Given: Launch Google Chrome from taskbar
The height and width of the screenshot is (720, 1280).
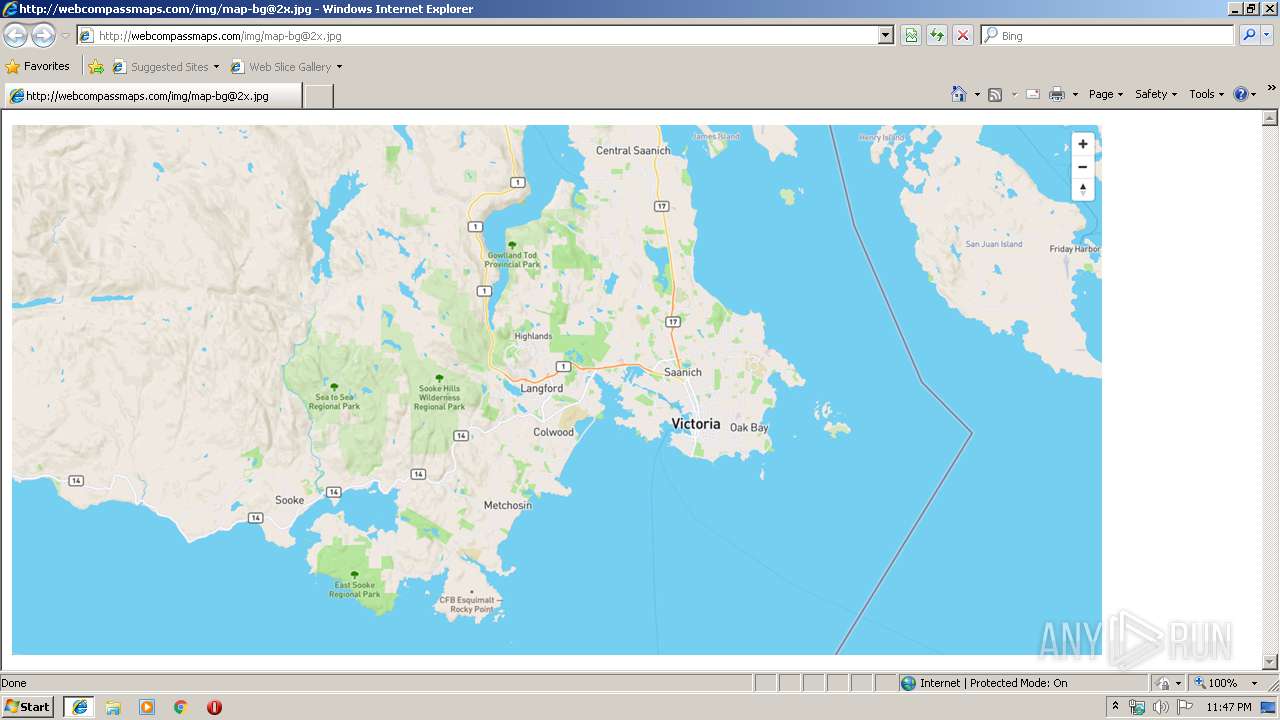Looking at the screenshot, I should (181, 707).
